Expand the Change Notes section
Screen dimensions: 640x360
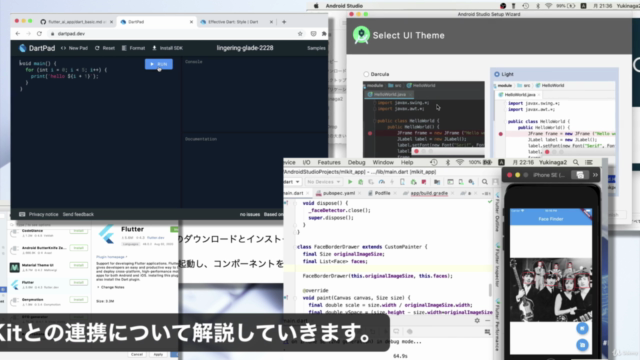[x=111, y=287]
